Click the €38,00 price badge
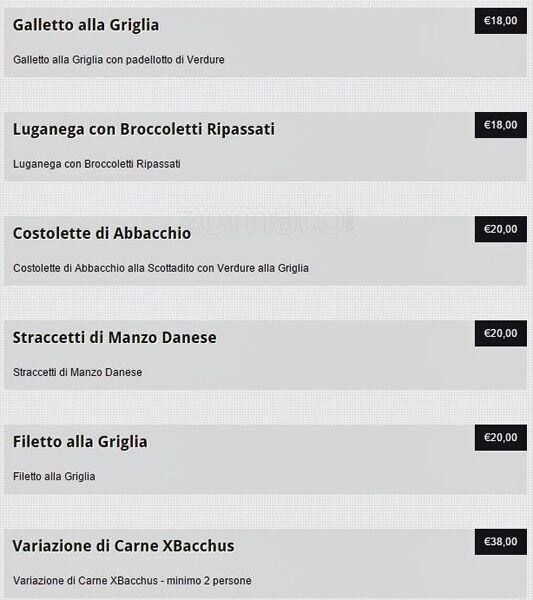The height and width of the screenshot is (600, 533). (x=500, y=542)
